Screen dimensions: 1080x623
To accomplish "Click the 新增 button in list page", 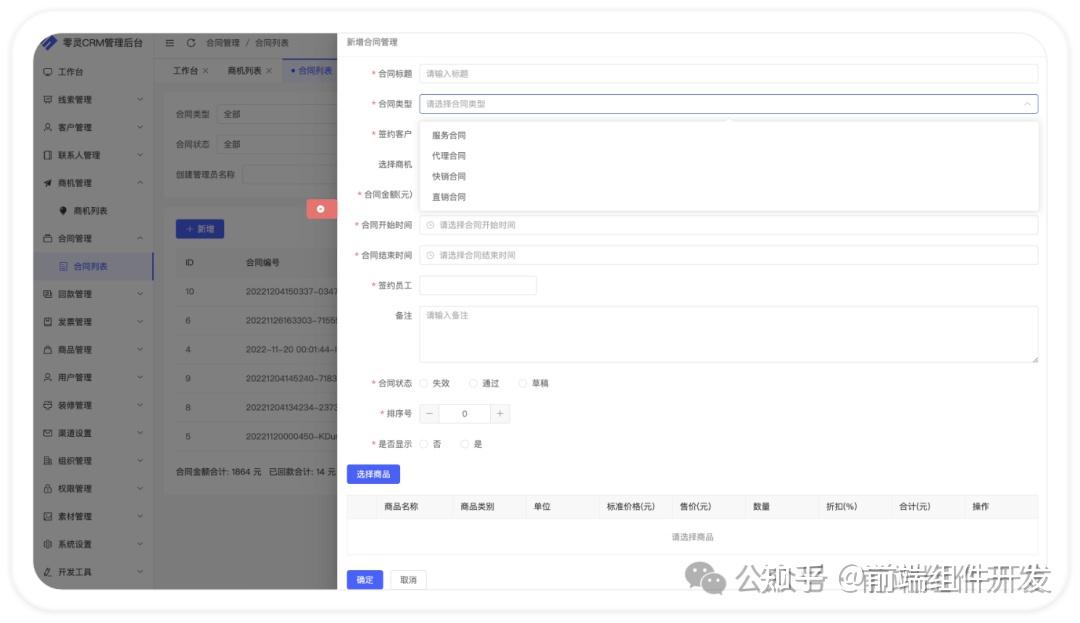I will 200,229.
